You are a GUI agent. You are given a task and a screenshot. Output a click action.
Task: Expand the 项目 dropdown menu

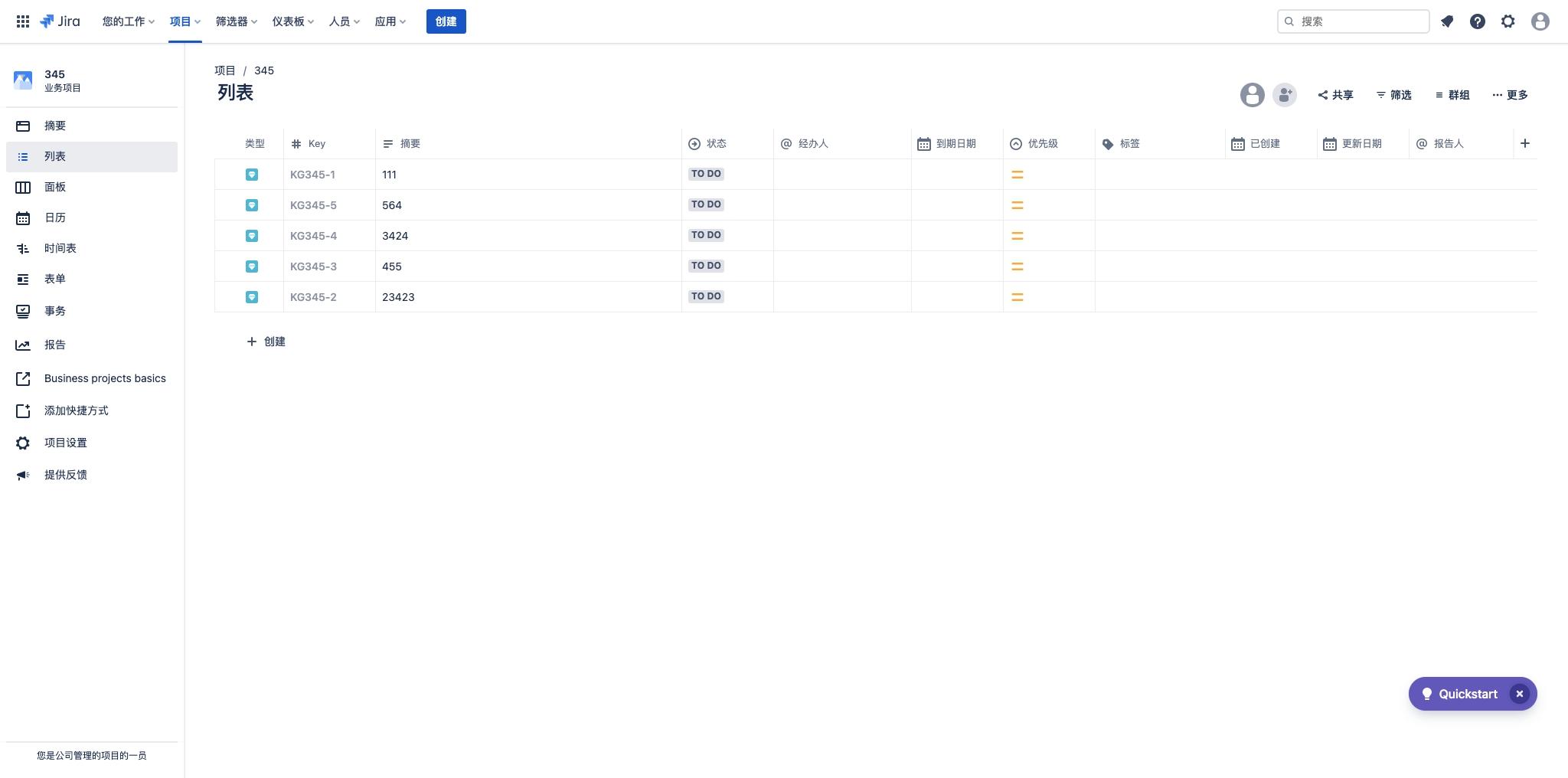185,21
